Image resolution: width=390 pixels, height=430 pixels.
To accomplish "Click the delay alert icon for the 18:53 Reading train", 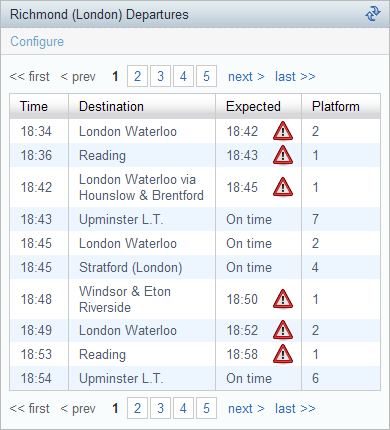I will coord(283,354).
